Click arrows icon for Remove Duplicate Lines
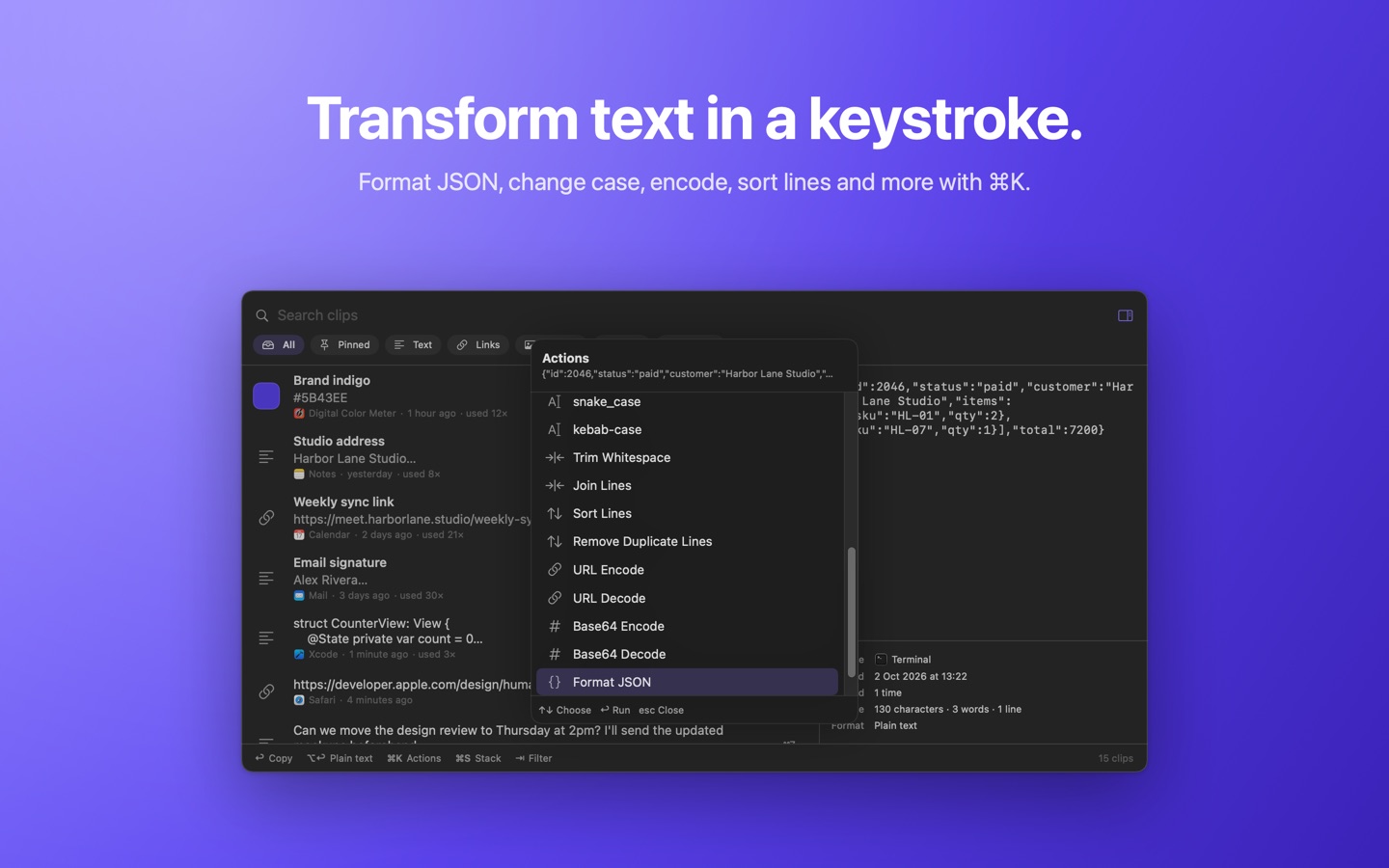This screenshot has width=1389, height=868. (x=555, y=542)
